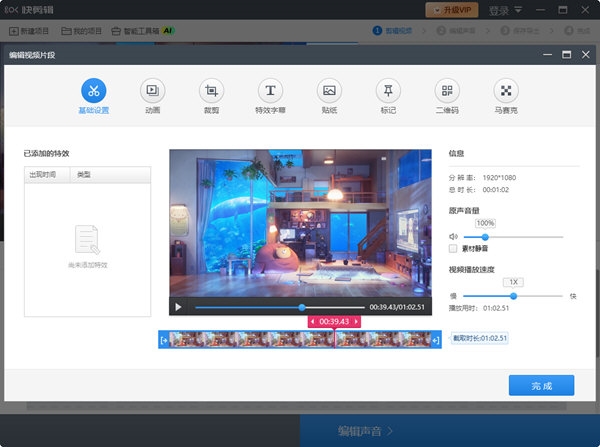Click the 类型 column header
Screen dimensions: 600x447
[85, 175]
